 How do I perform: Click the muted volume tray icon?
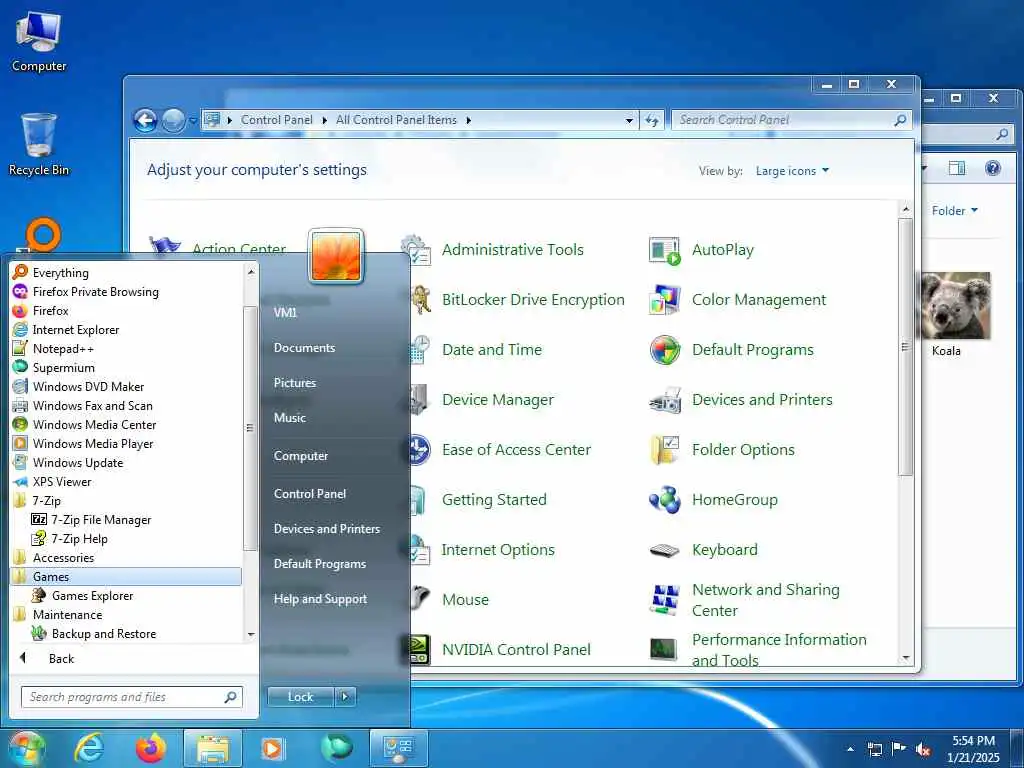click(x=923, y=749)
